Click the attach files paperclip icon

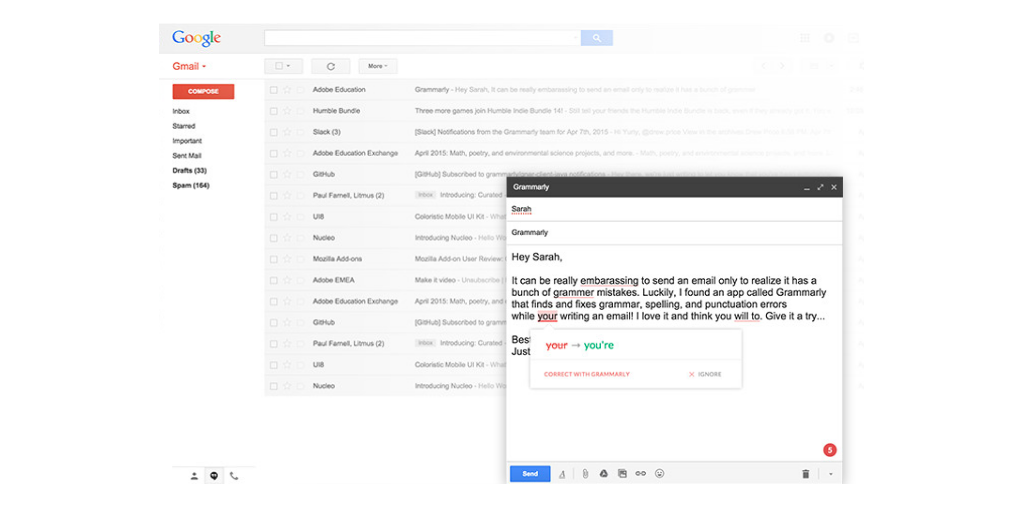point(585,474)
